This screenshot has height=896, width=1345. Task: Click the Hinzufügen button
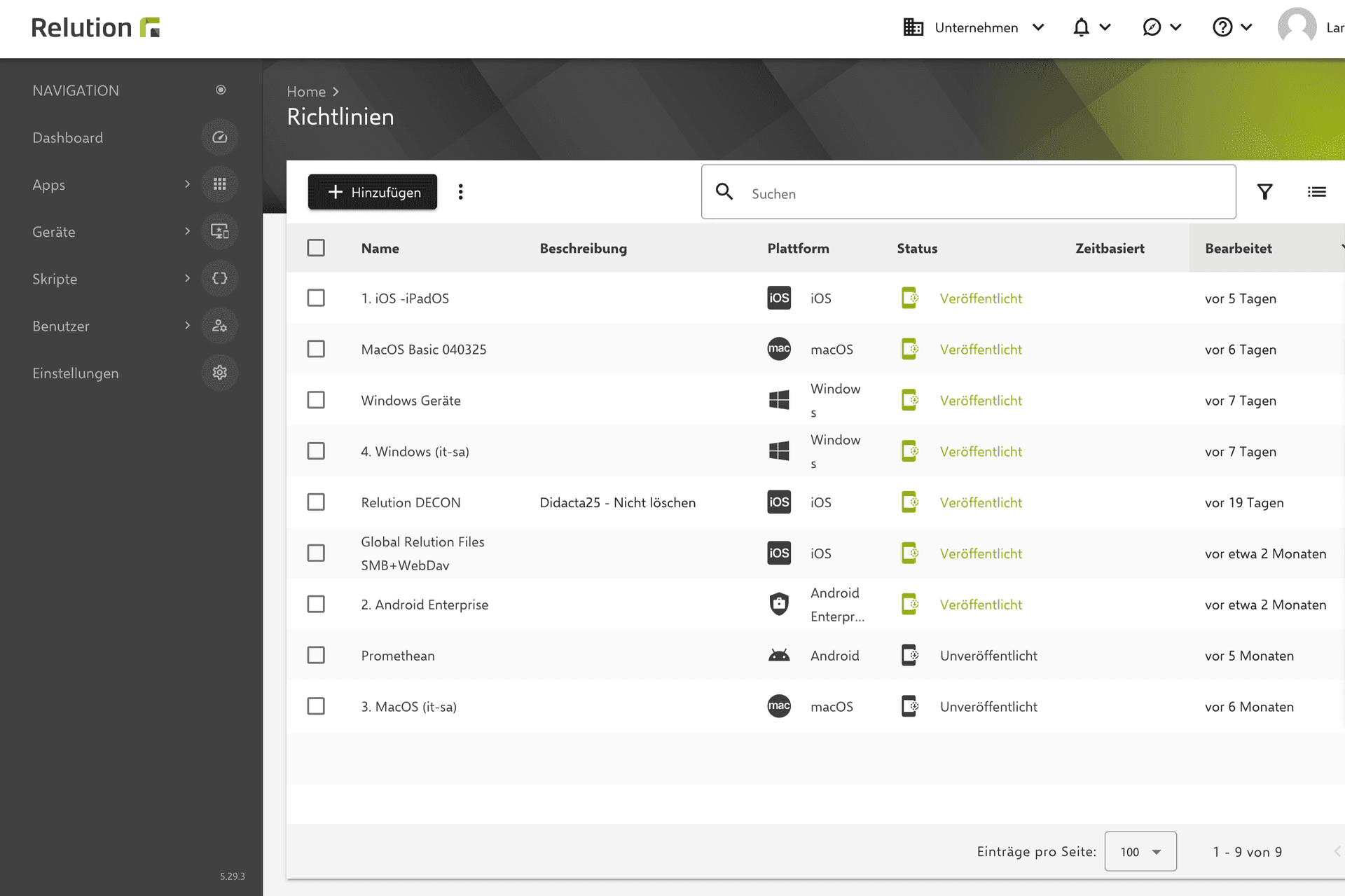click(373, 192)
